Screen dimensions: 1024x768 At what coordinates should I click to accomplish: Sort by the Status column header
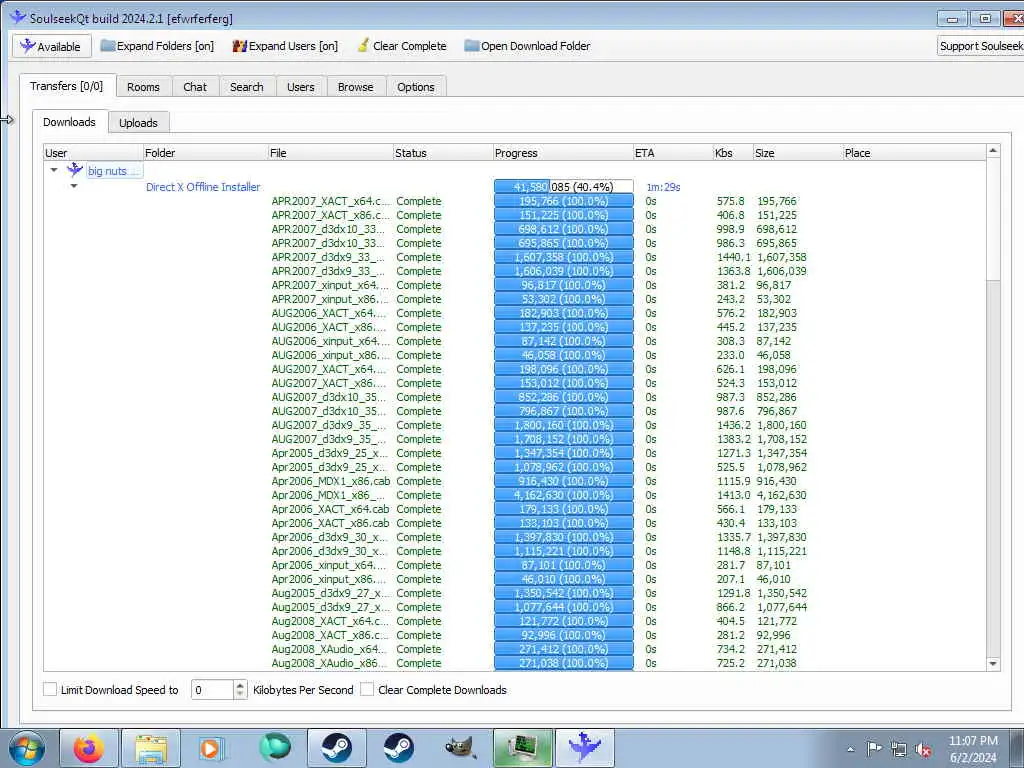click(443, 153)
